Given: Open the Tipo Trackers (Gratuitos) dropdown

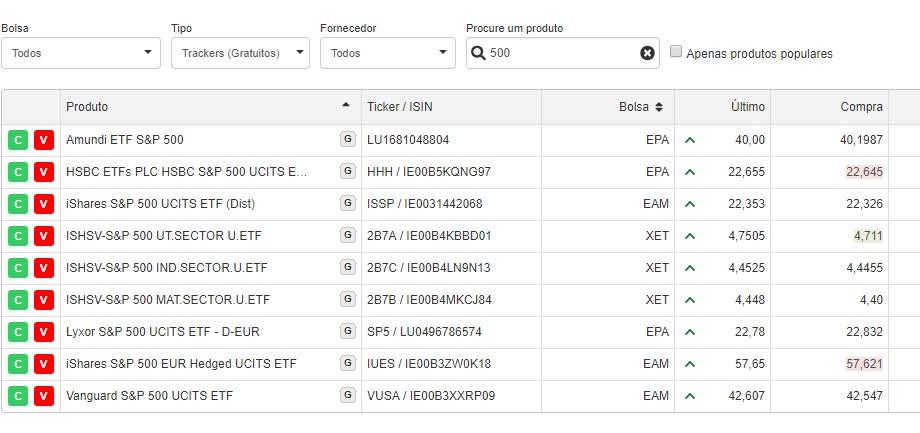Looking at the screenshot, I should click(240, 53).
